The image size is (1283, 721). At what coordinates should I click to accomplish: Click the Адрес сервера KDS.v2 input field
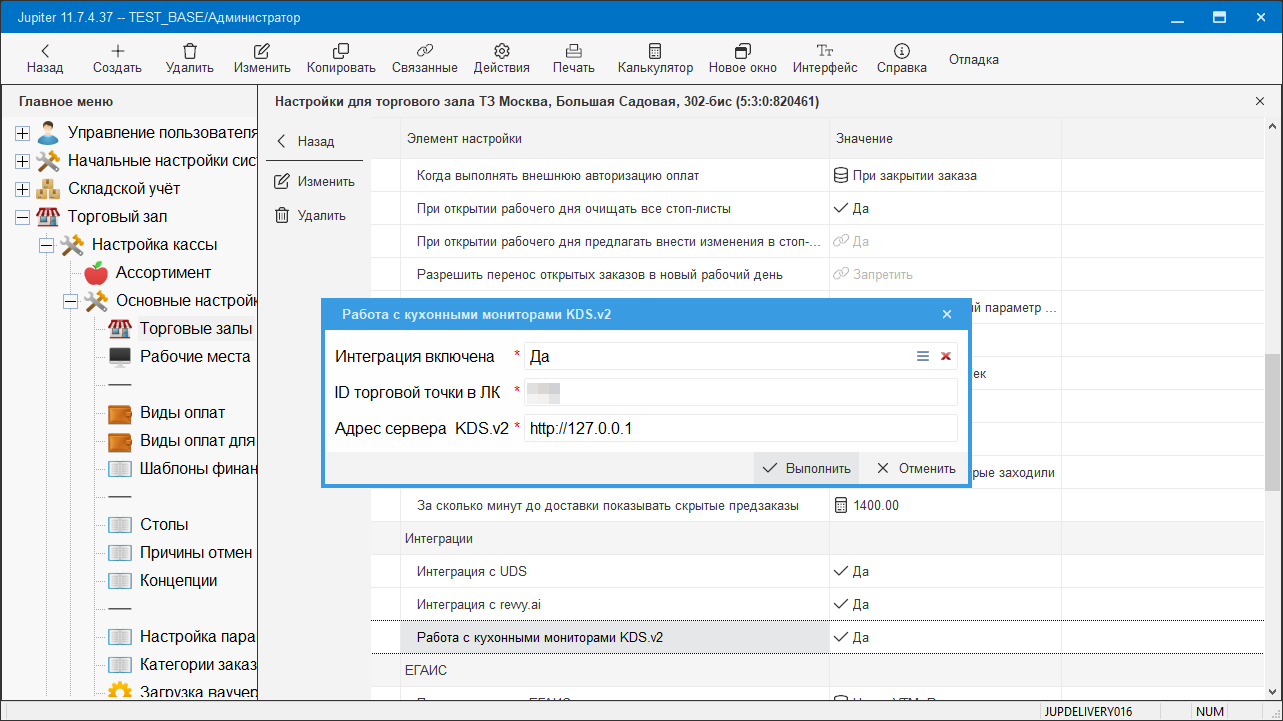tap(740, 429)
